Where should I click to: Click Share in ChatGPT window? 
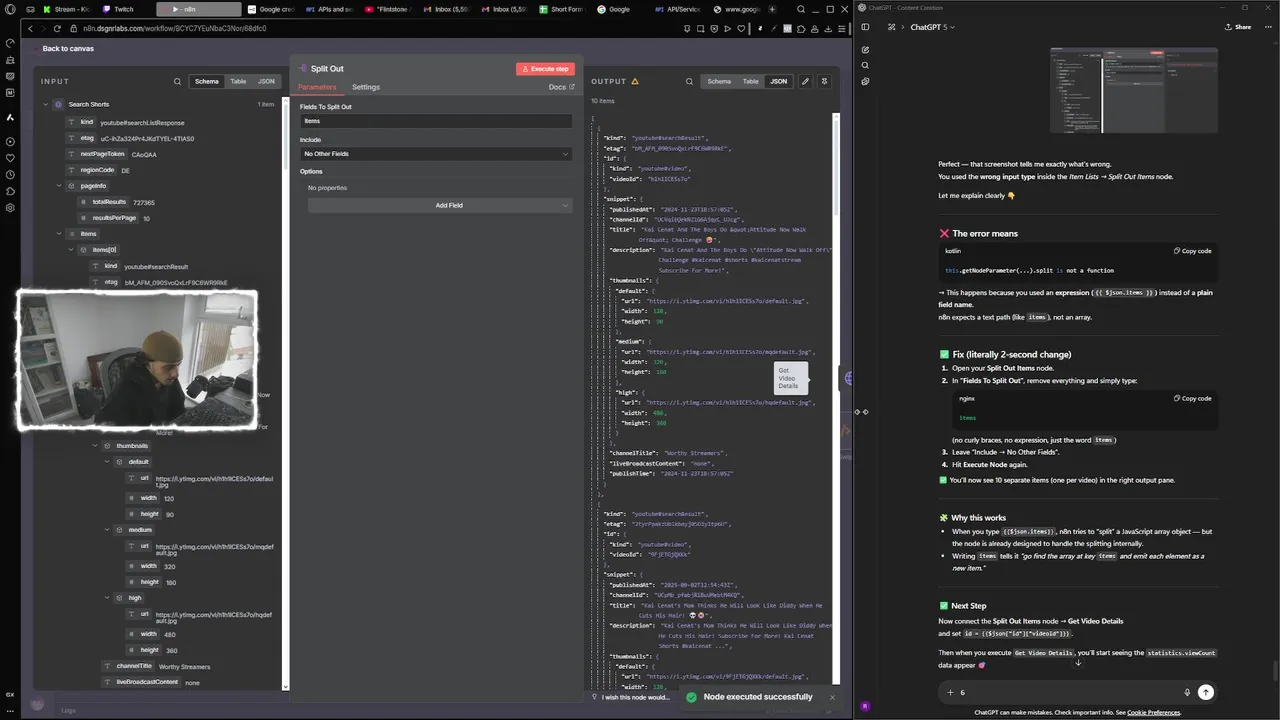(1238, 27)
